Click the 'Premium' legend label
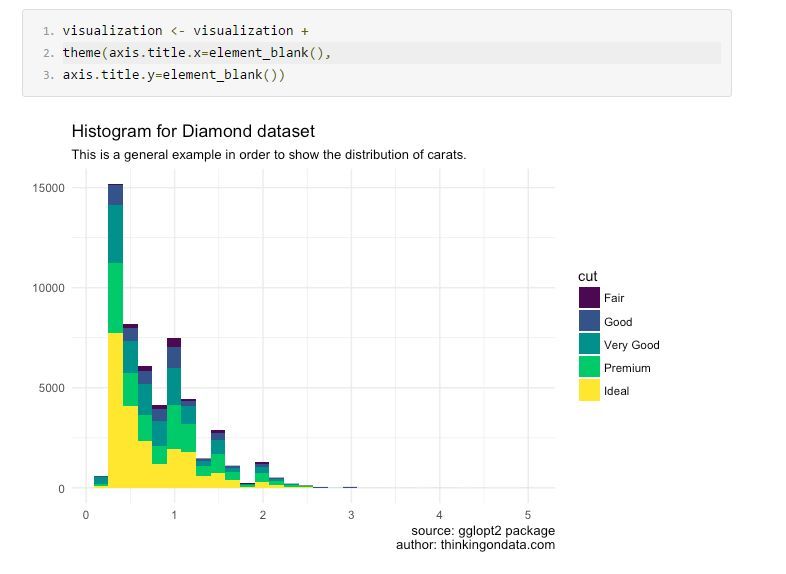 [x=627, y=368]
